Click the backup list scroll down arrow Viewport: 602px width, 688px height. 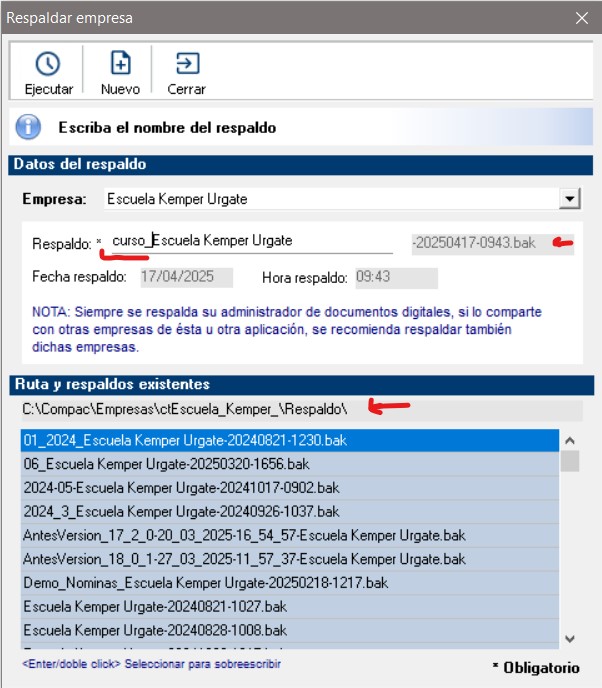[570, 638]
